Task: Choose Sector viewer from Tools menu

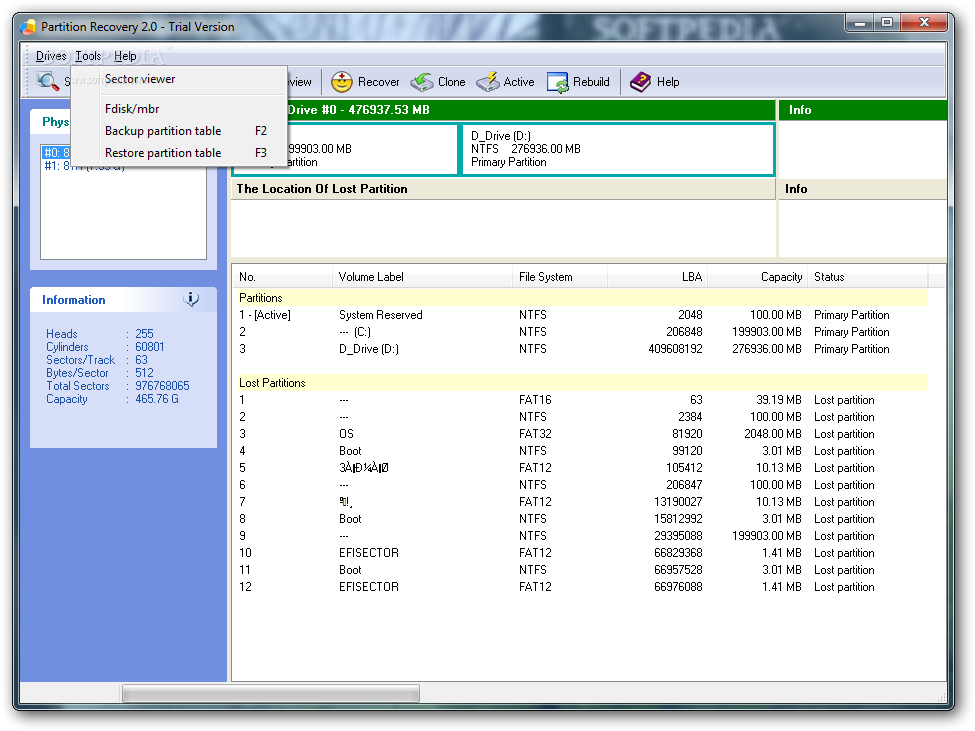Action: pyautogui.click(x=179, y=79)
